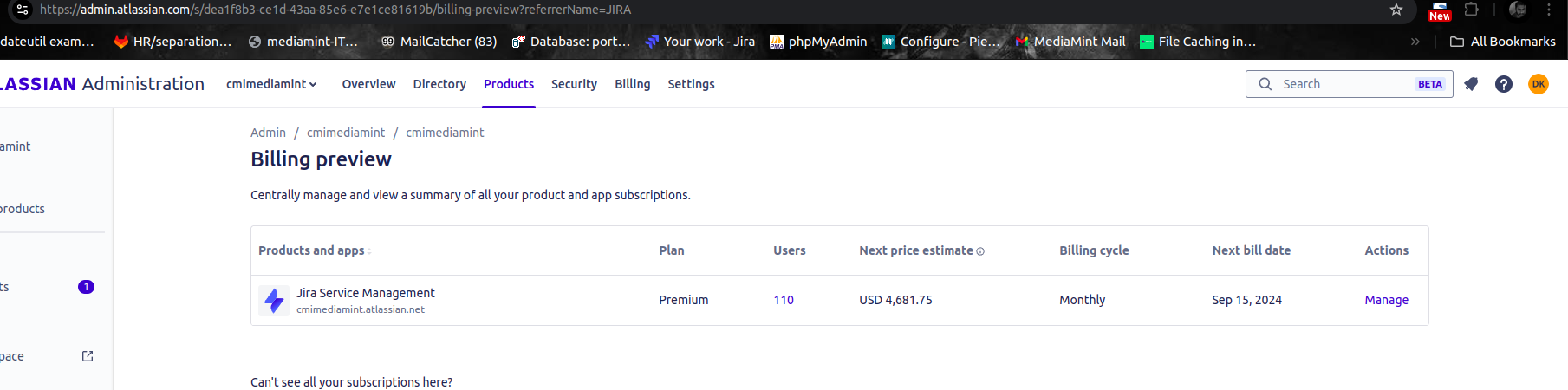
Task: Click the Next price estimate info icon
Action: pyautogui.click(x=980, y=251)
